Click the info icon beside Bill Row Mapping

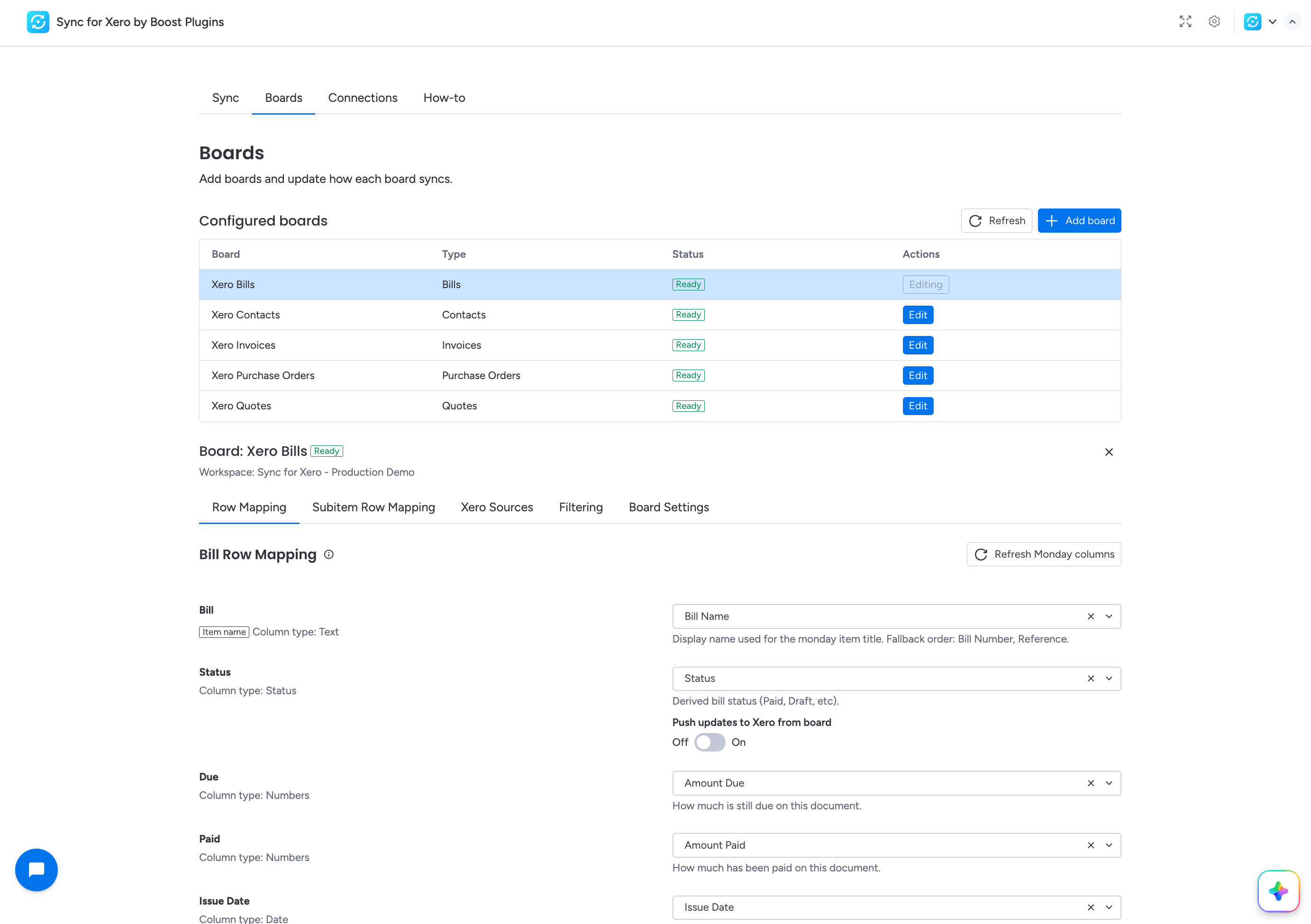click(329, 554)
